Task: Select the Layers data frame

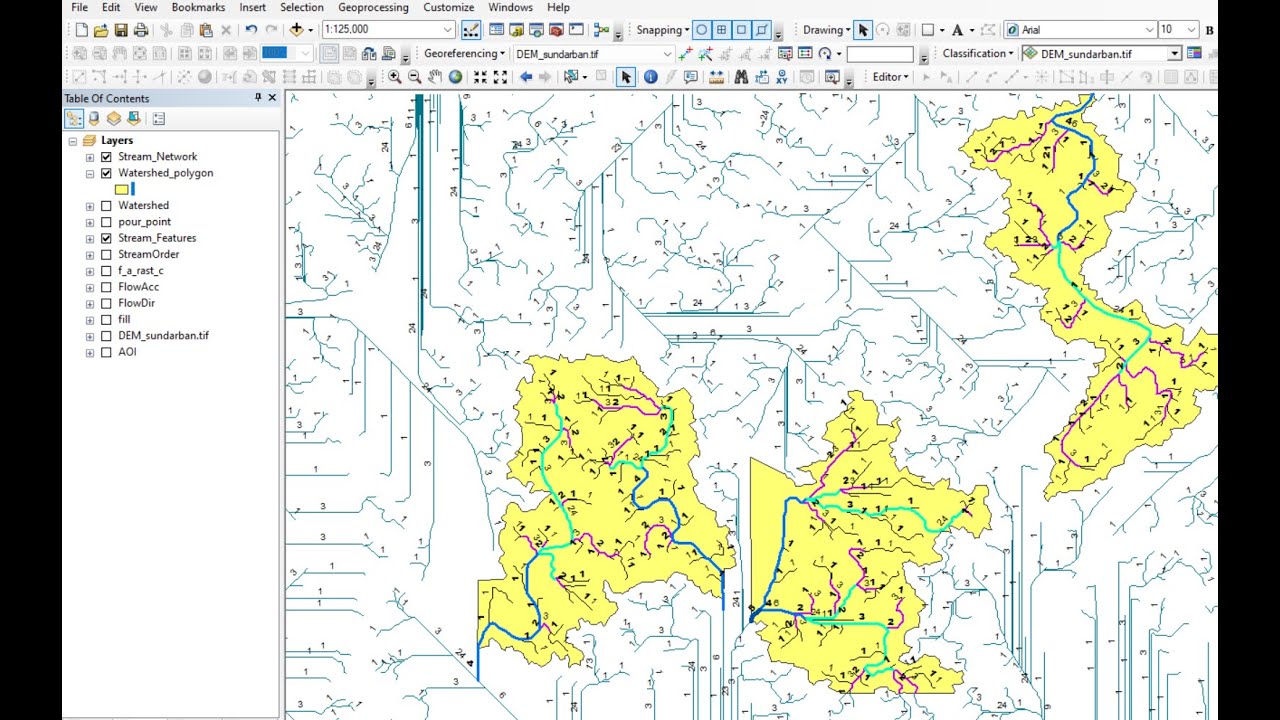Action: [x=117, y=141]
